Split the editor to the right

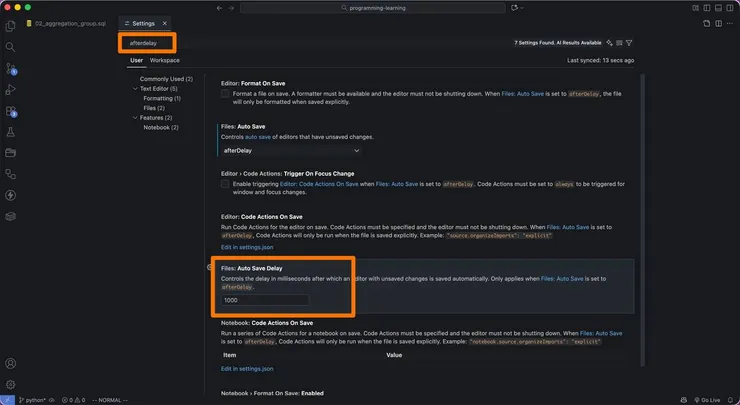(x=718, y=24)
